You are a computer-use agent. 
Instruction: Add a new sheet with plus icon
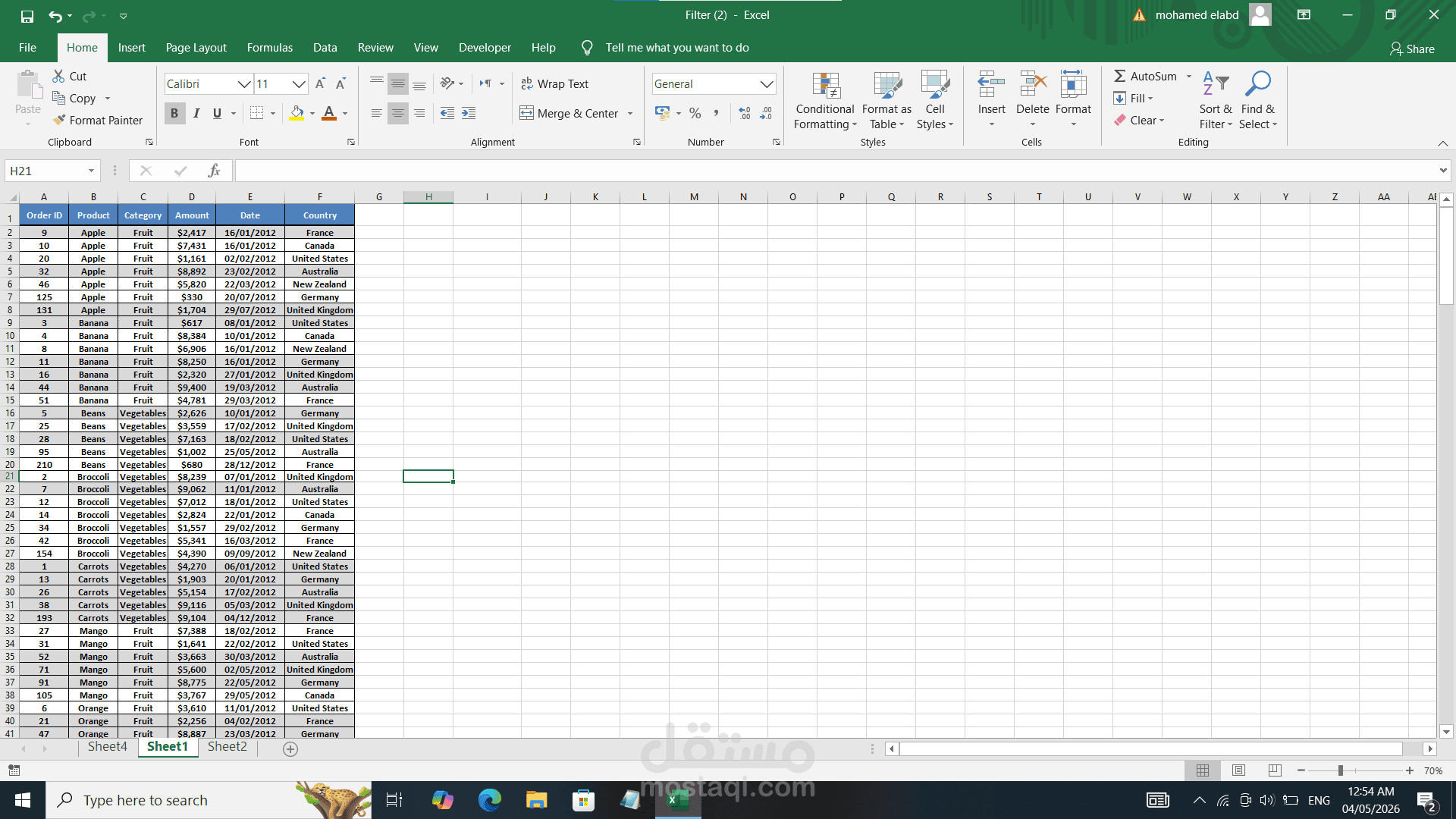tap(290, 749)
